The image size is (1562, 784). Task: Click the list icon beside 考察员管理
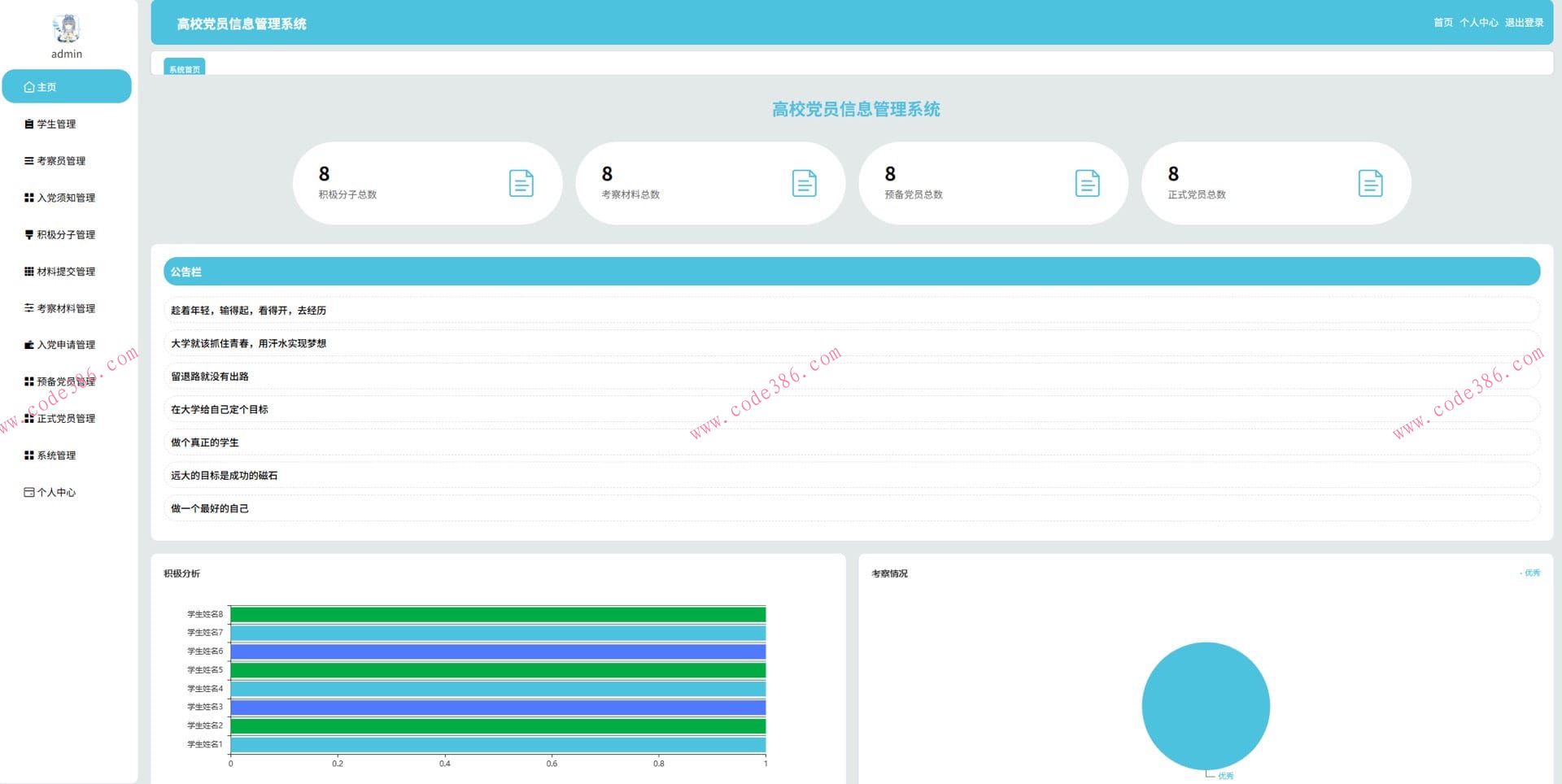tap(29, 161)
